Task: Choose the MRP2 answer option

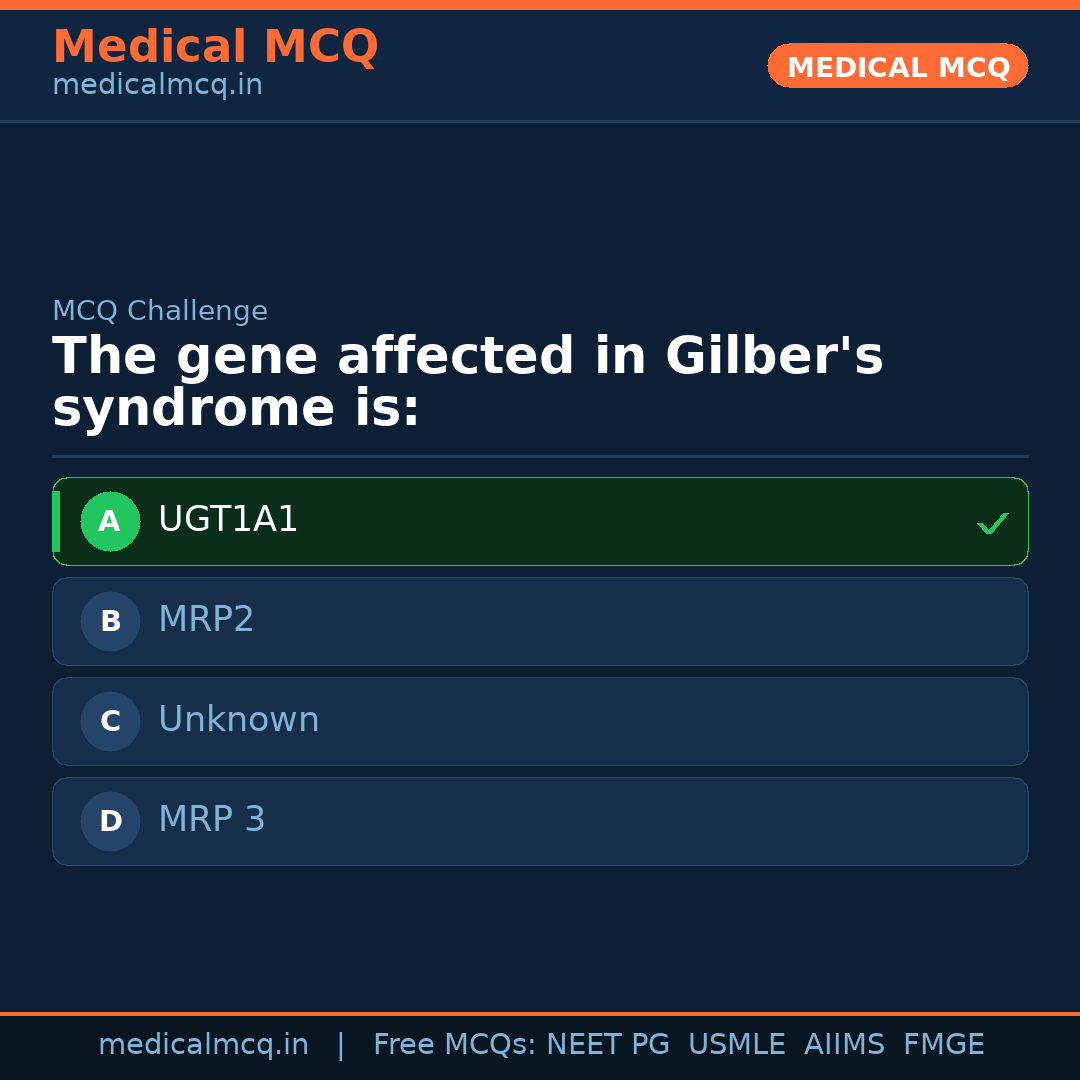Action: (540, 621)
